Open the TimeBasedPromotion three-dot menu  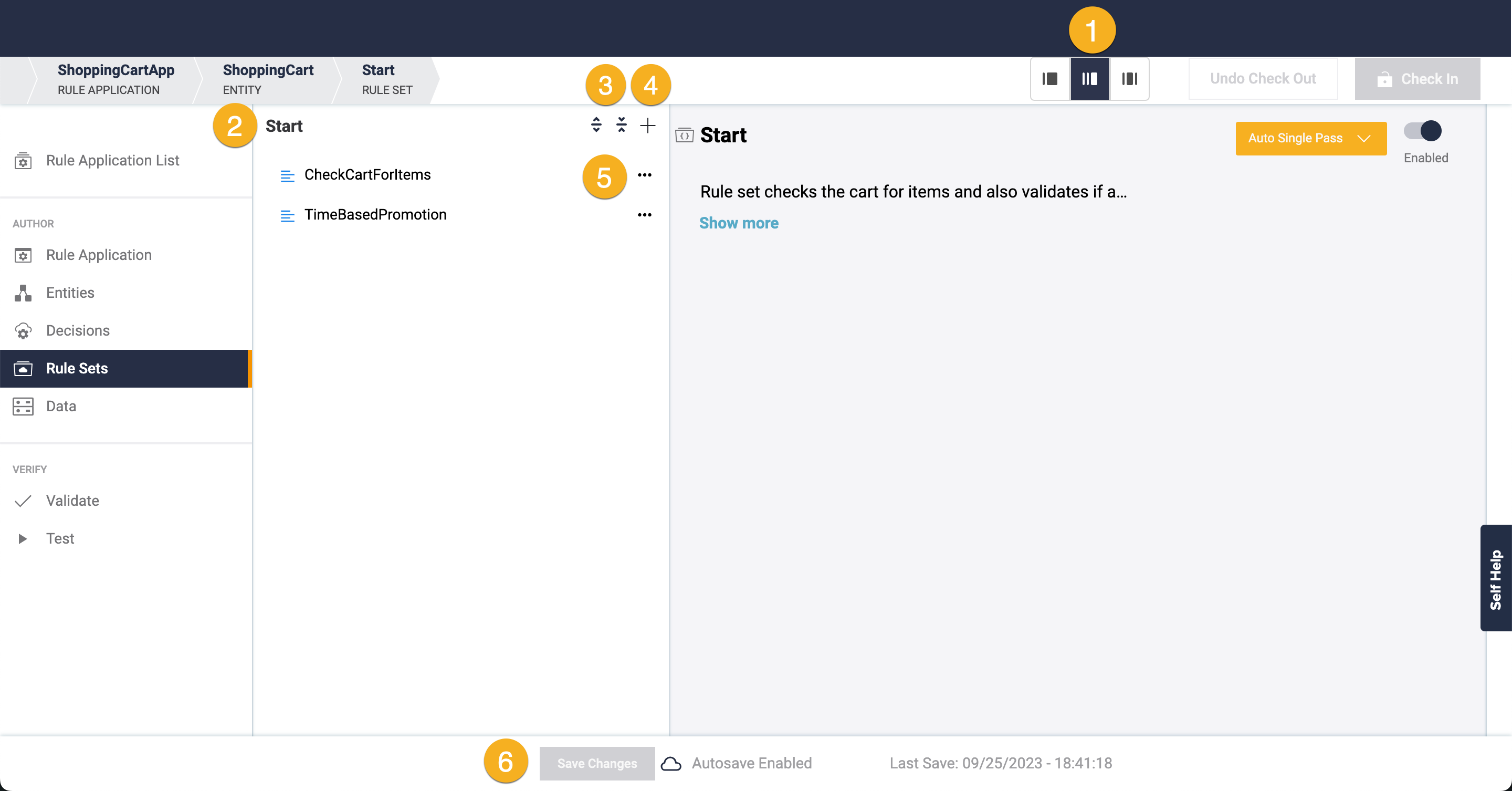[645, 215]
